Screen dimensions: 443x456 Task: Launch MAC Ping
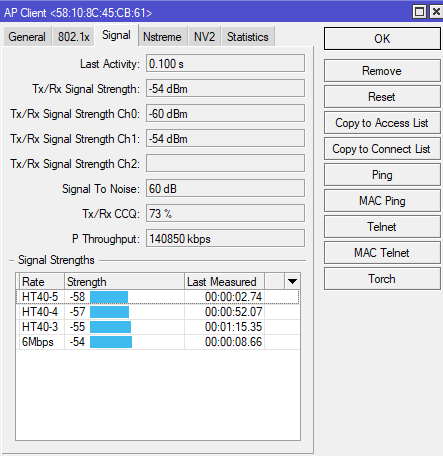[382, 201]
